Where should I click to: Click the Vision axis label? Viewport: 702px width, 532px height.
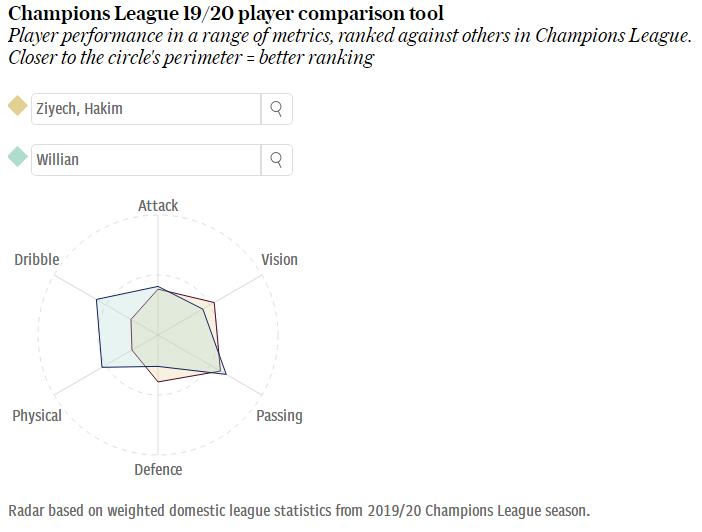(x=279, y=260)
